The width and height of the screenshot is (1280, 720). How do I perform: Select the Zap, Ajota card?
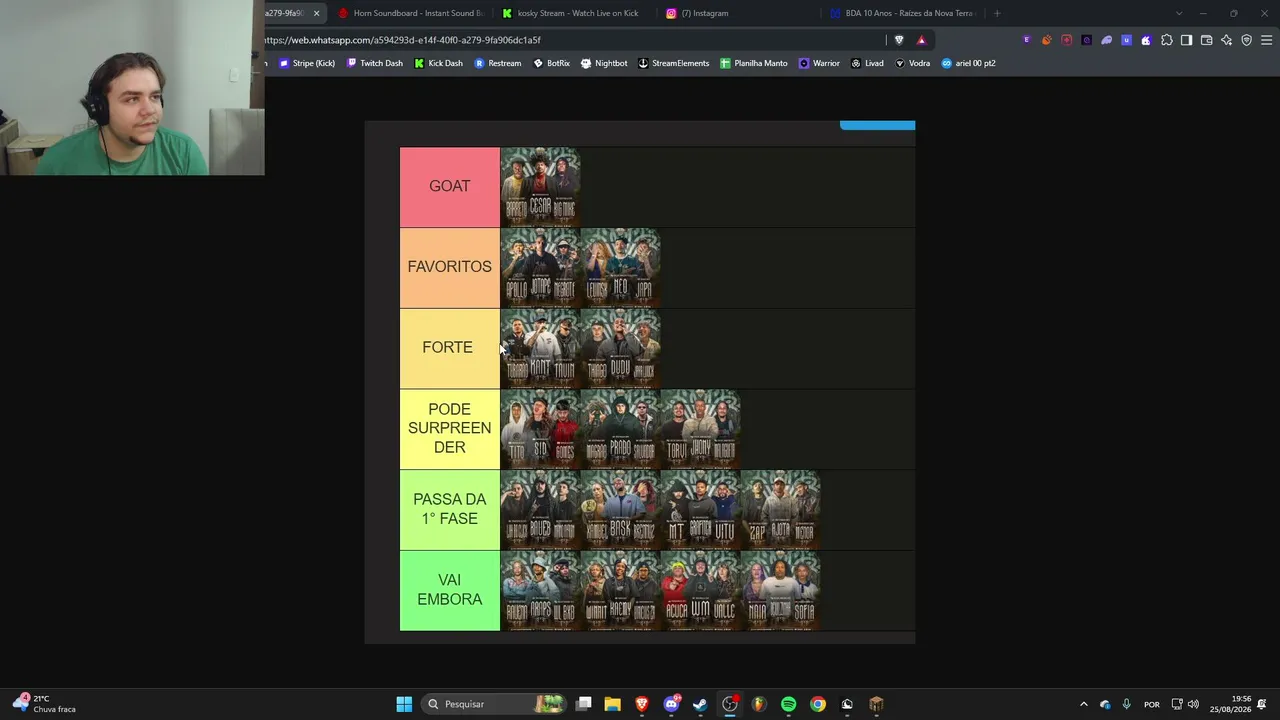(x=780, y=510)
